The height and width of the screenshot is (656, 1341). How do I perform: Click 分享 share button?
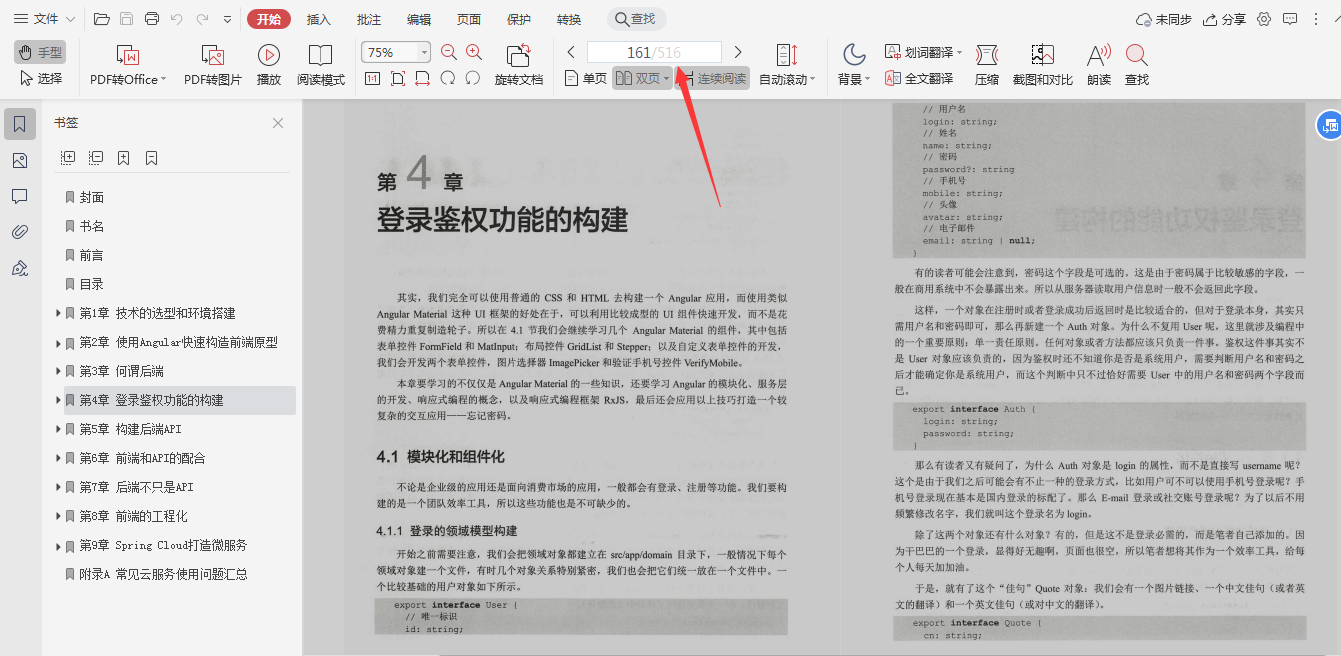[1225, 19]
